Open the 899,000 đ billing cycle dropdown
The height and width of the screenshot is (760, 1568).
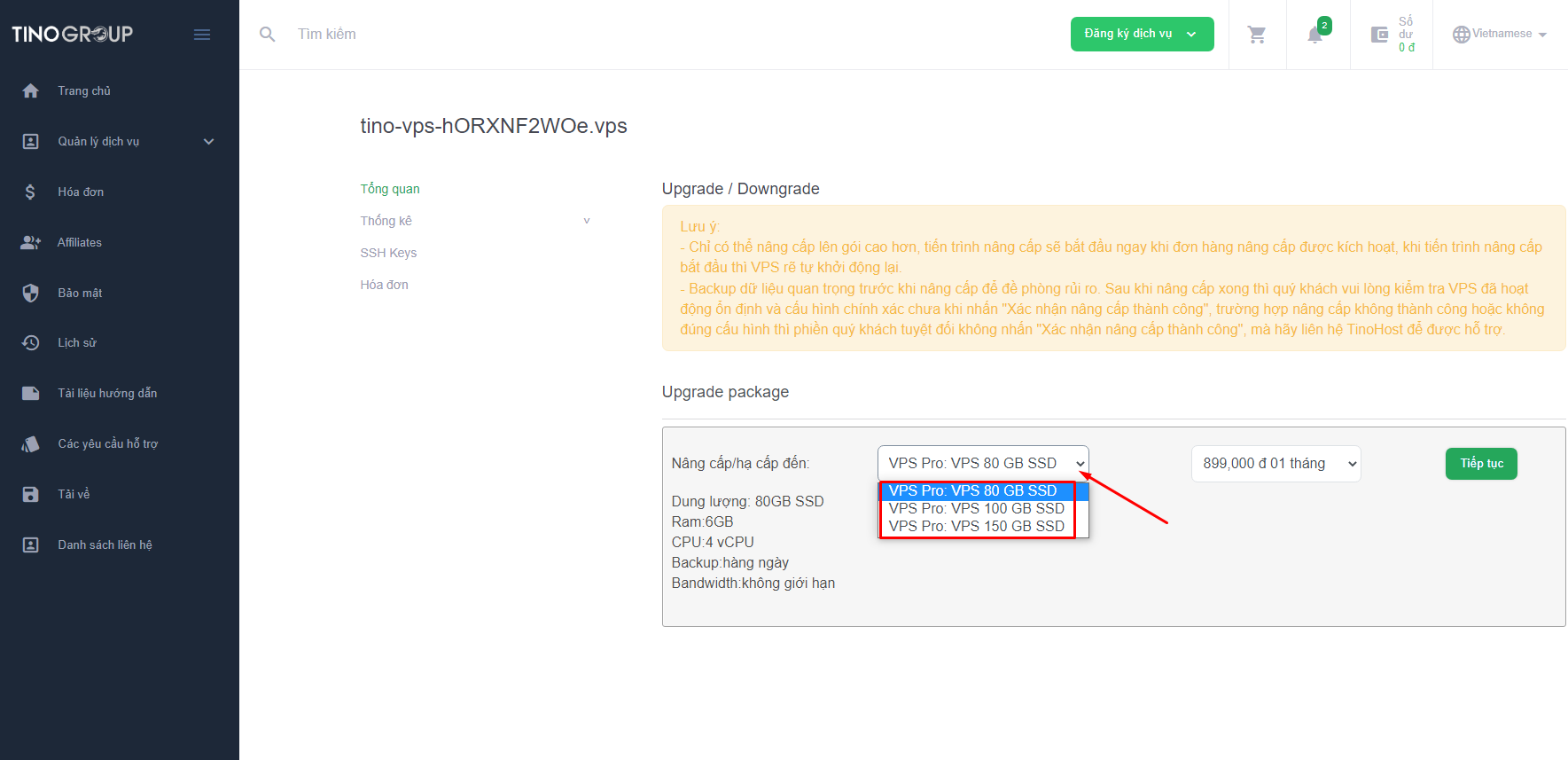point(1276,464)
